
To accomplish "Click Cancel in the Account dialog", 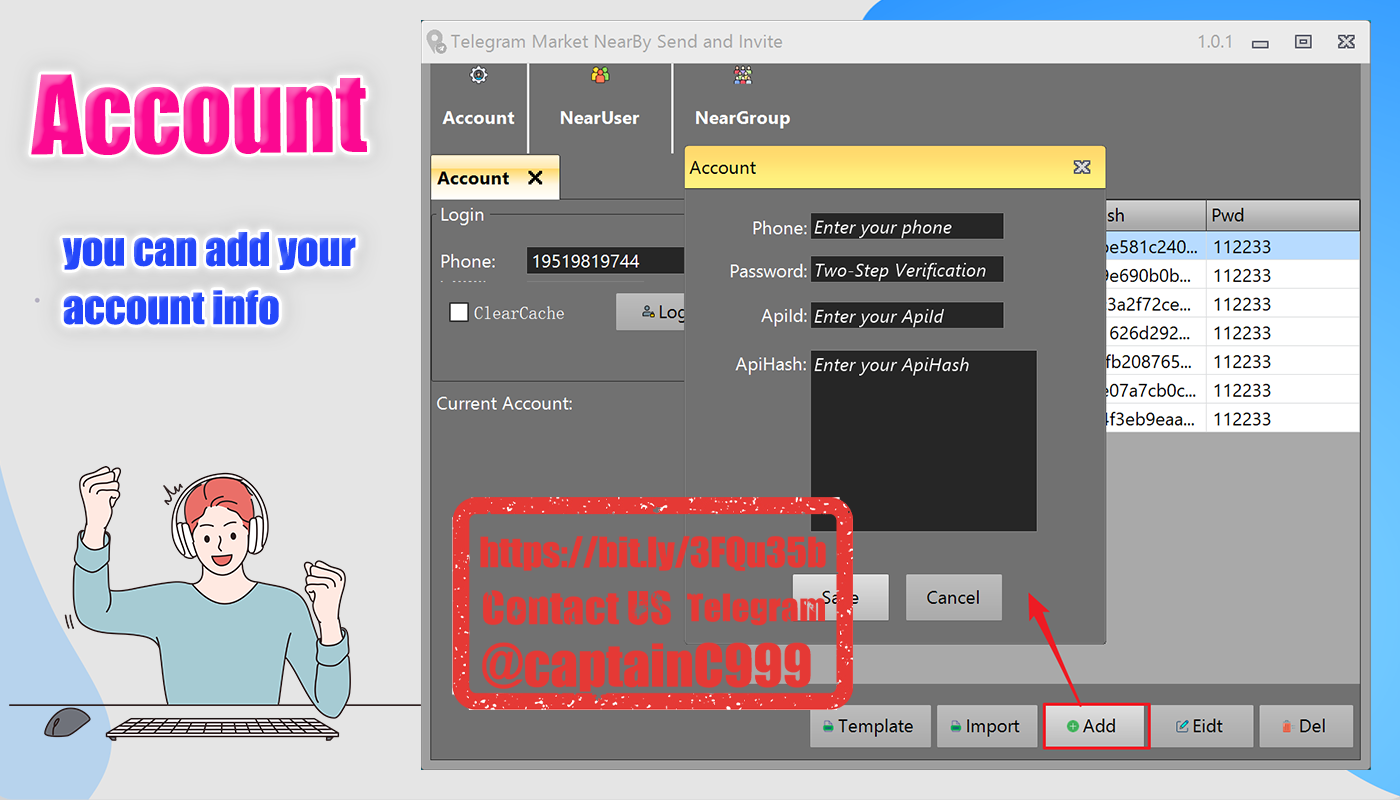I will 953,597.
